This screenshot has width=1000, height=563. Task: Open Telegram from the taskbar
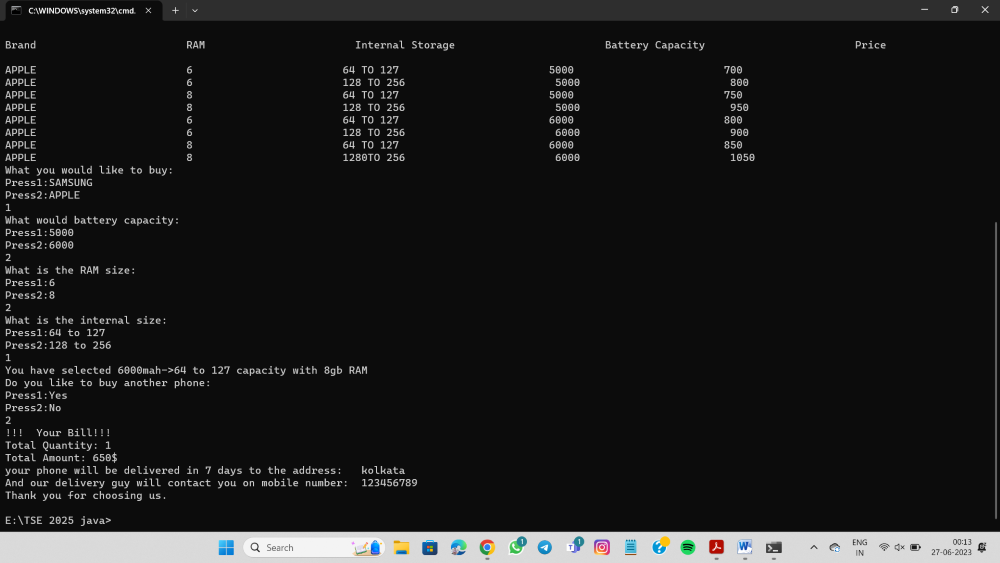(545, 547)
